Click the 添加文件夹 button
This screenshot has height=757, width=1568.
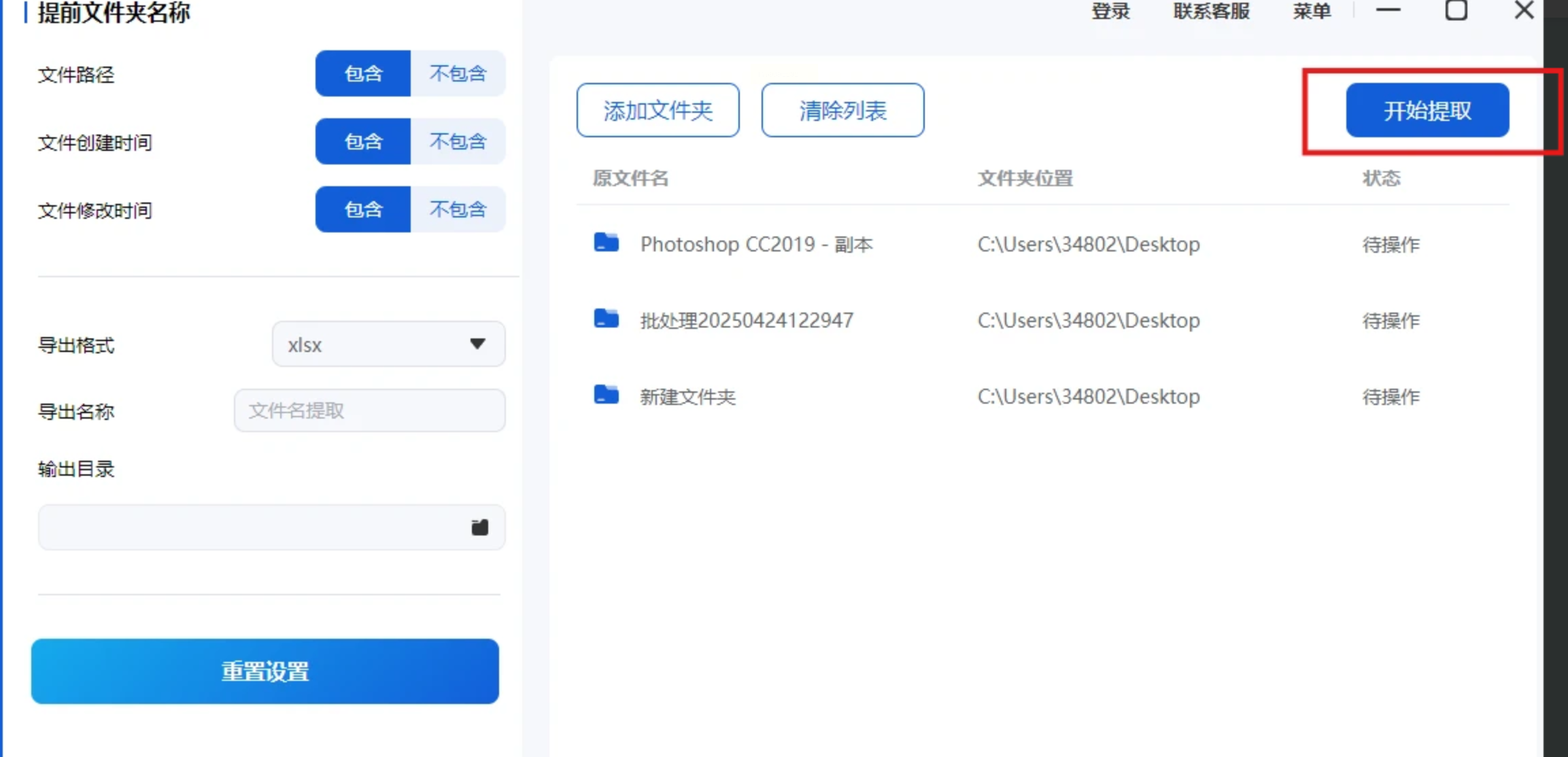(658, 110)
